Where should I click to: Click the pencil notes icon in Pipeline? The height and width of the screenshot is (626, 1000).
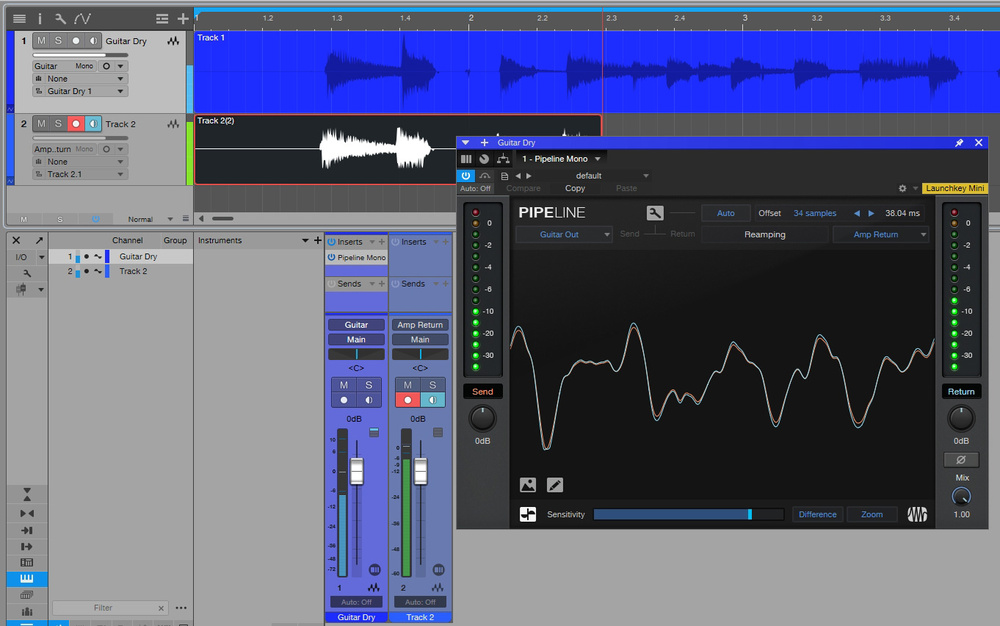[555, 485]
